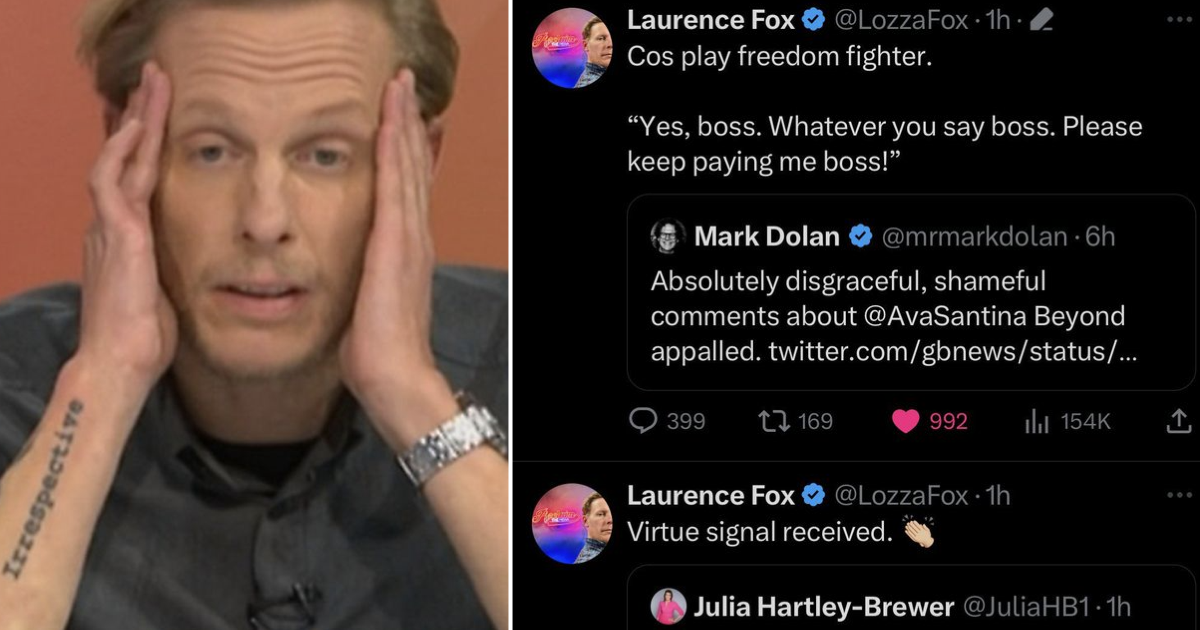Open Laurence Fox avatar on second tweet
This screenshot has height=630, width=1200.
(x=571, y=524)
